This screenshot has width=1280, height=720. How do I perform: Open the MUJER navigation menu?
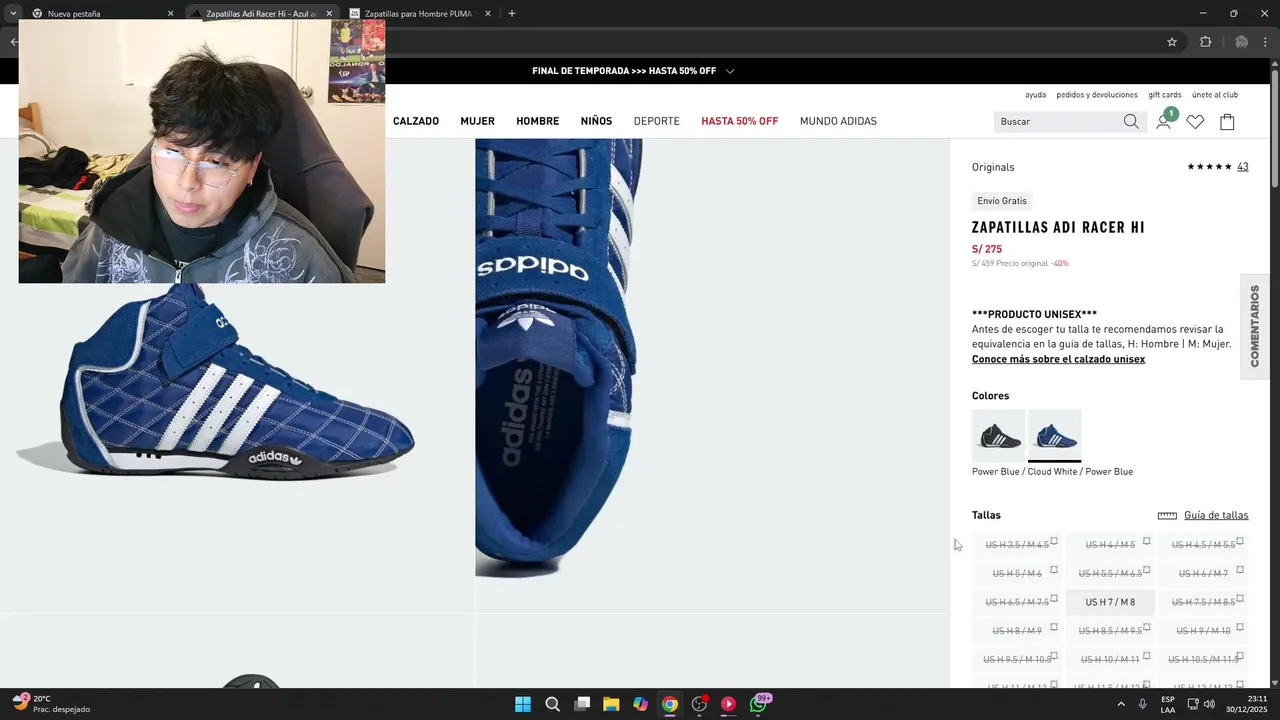[477, 121]
